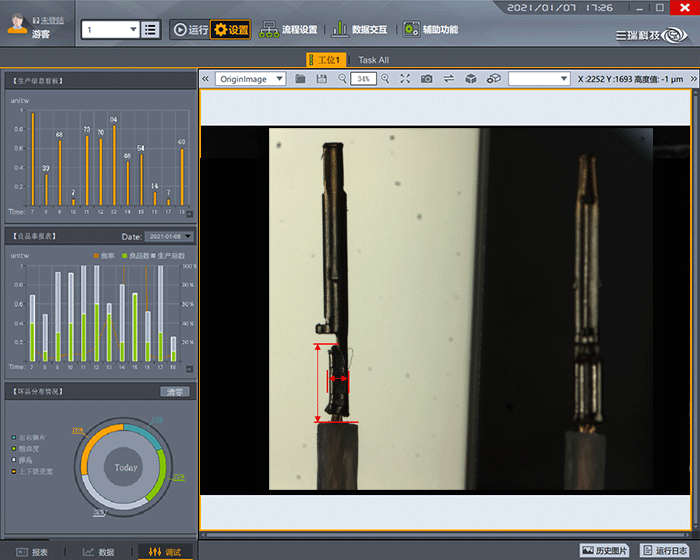Viewport: 700px width, 560px height.
Task: Click the swap arrows icon
Action: 449,79
